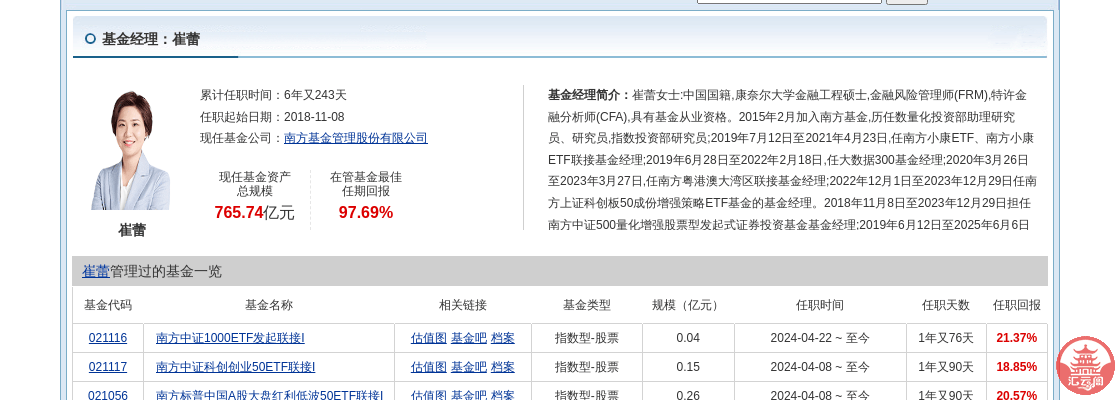Click 任职起始日期 2018-11-08 text
The height and width of the screenshot is (400, 1120).
tap(272, 116)
